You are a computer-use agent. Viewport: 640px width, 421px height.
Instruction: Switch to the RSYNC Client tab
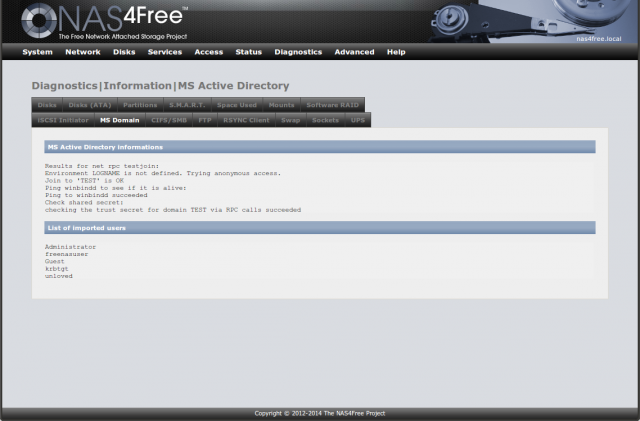246,120
